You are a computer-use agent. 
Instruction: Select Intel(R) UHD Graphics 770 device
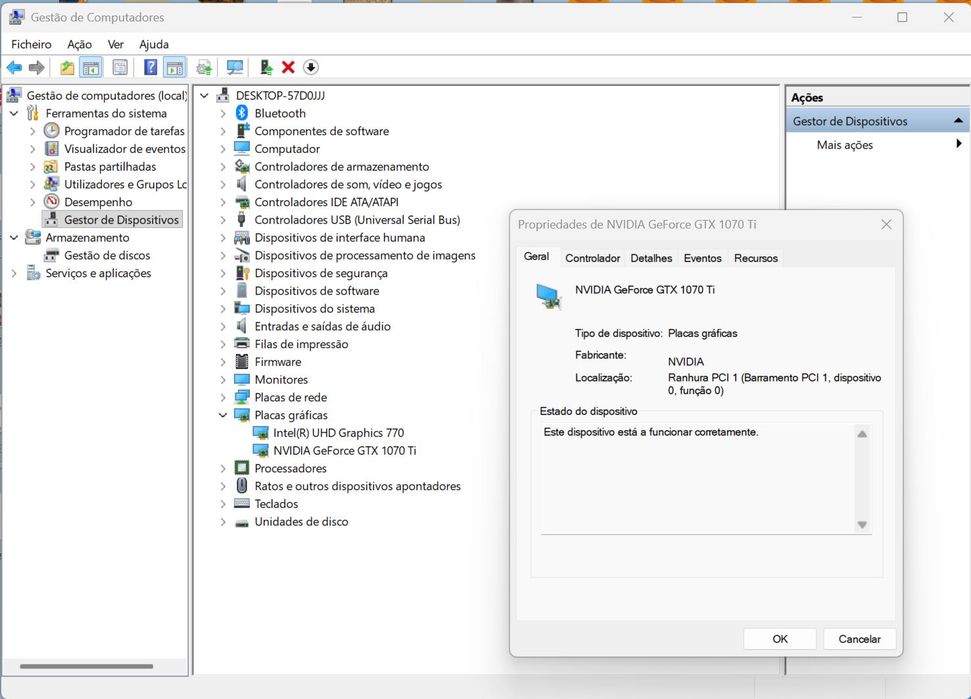coord(338,433)
